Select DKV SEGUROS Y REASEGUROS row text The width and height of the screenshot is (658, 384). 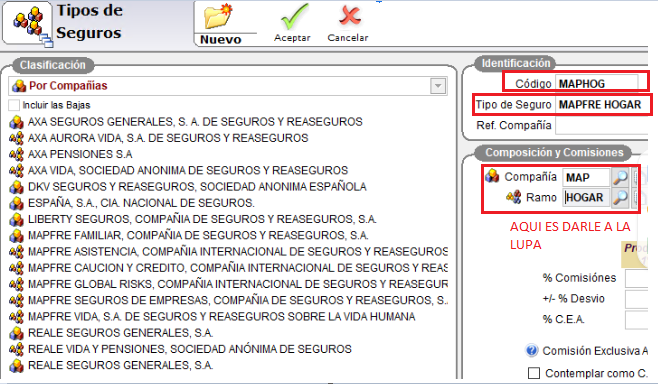(197, 187)
